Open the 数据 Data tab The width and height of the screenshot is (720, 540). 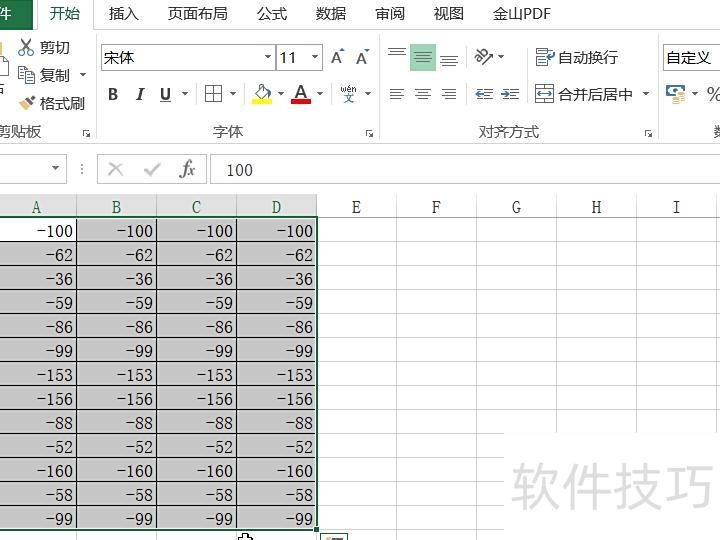pyautogui.click(x=331, y=14)
